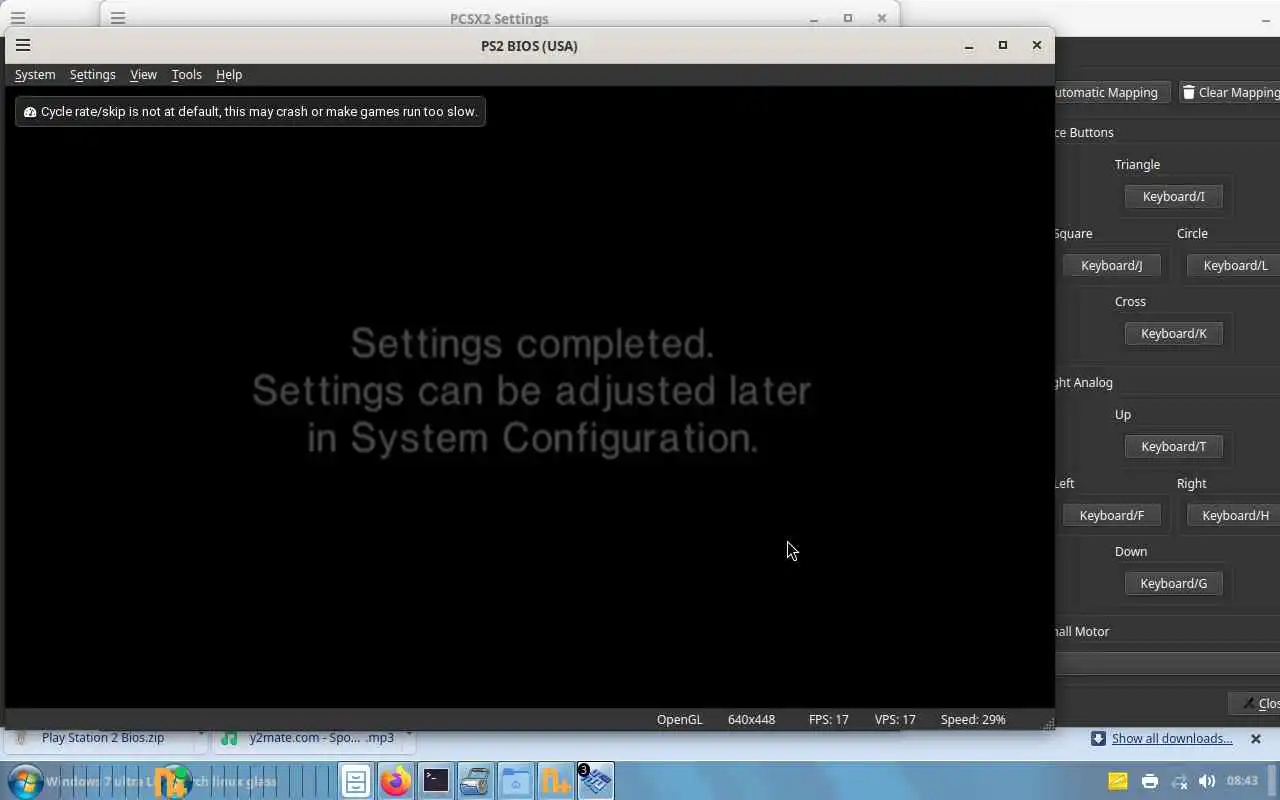Expand options arrow for y2mate mp3 download

tap(409, 736)
